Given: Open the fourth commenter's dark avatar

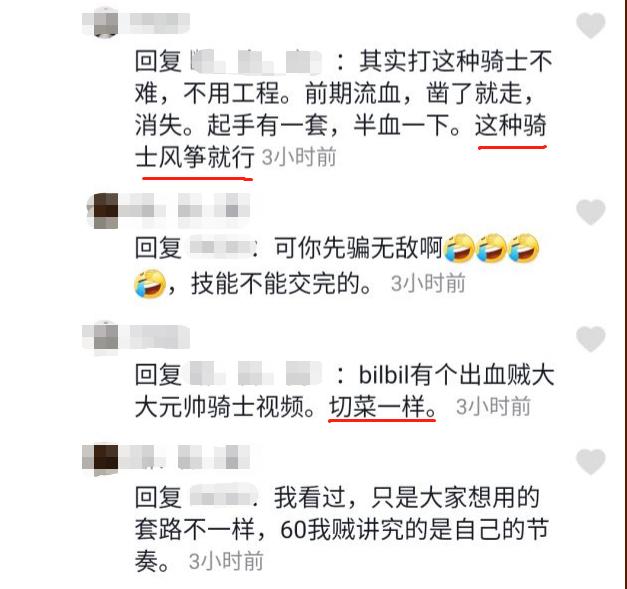Looking at the screenshot, I should (105, 458).
